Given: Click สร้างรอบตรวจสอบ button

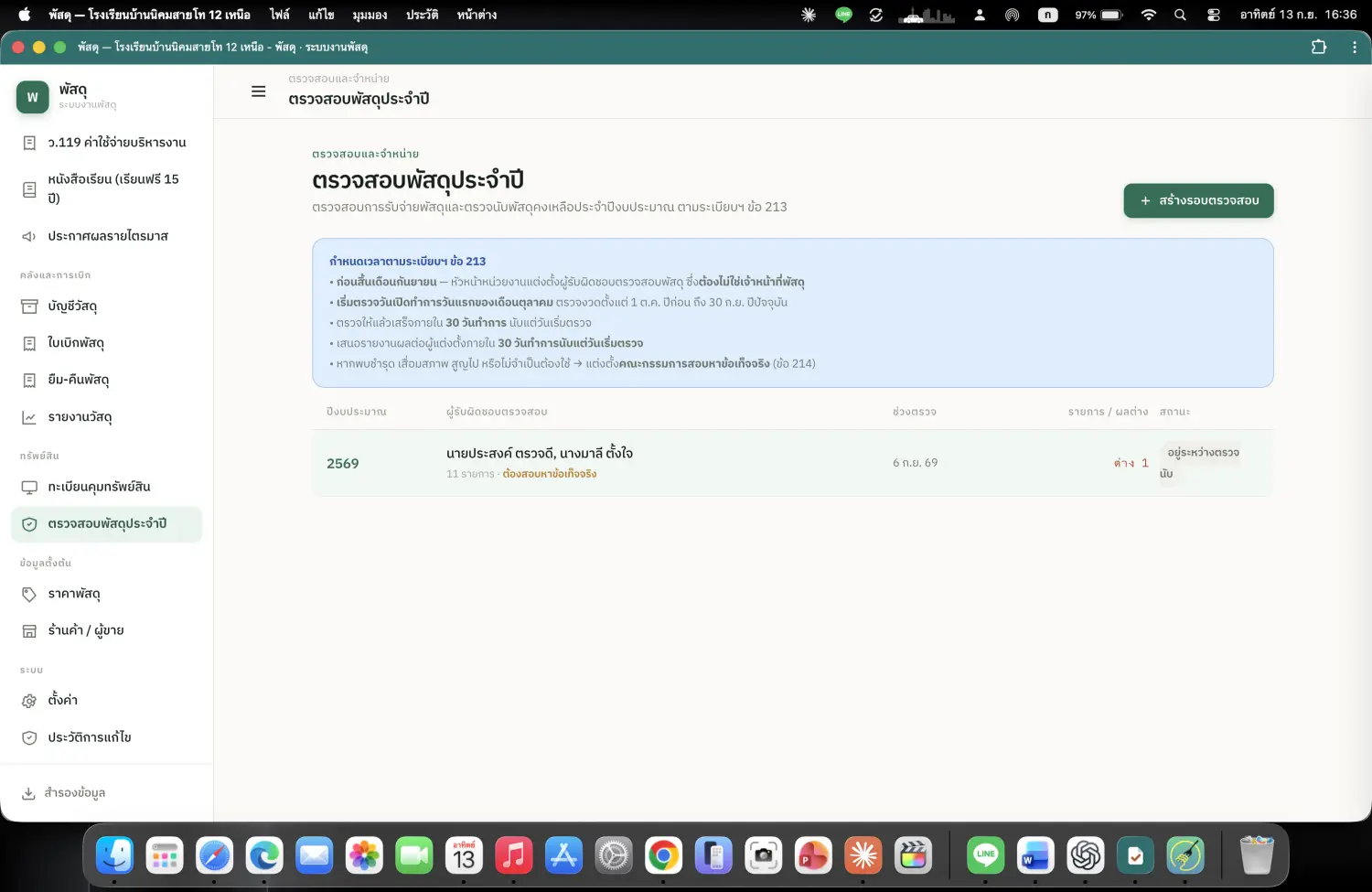Looking at the screenshot, I should point(1198,200).
